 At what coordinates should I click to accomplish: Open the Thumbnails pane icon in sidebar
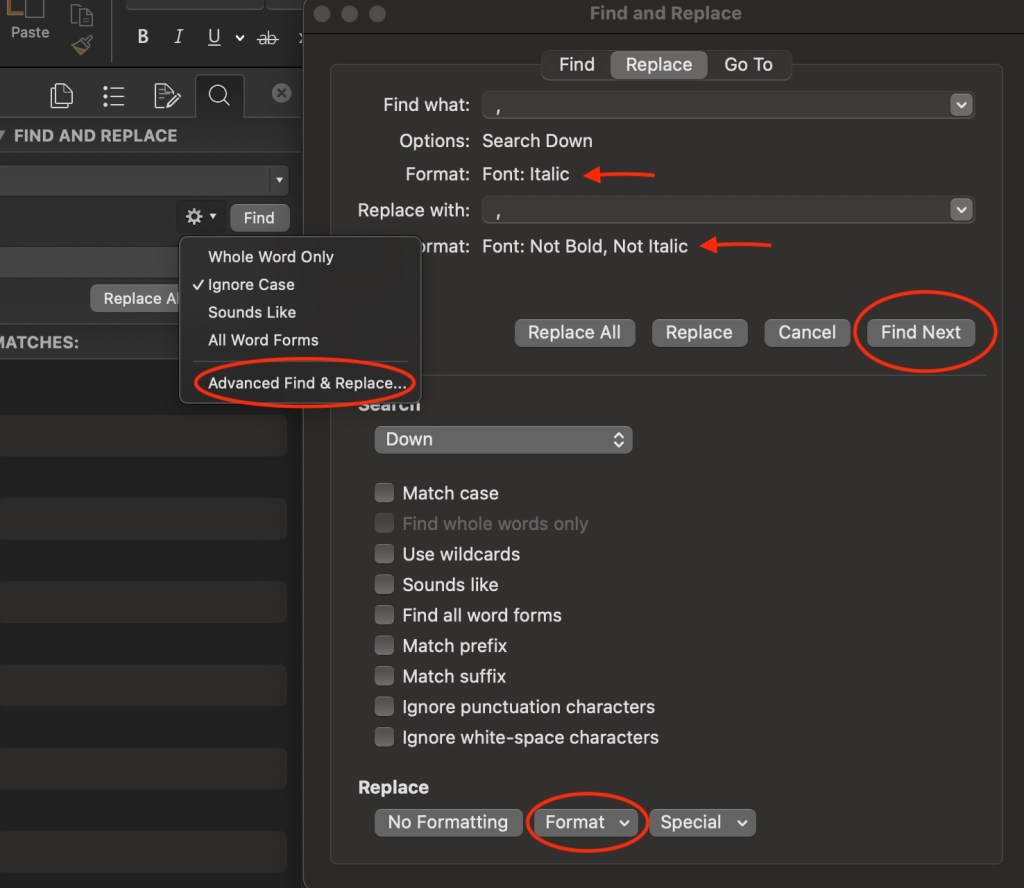pos(62,95)
